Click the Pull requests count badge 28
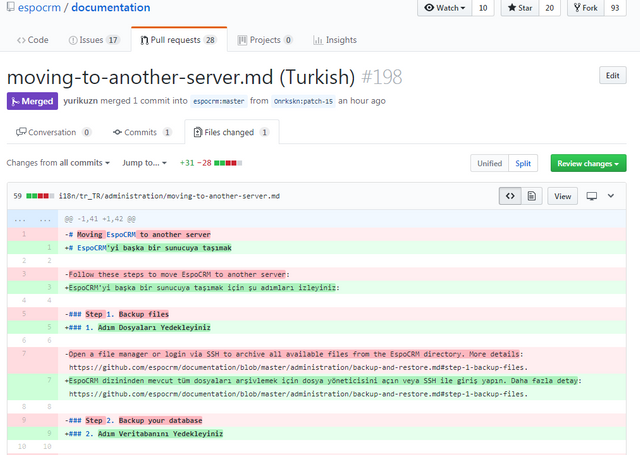Screen dimensions: 640x455 pyautogui.click(x=210, y=40)
